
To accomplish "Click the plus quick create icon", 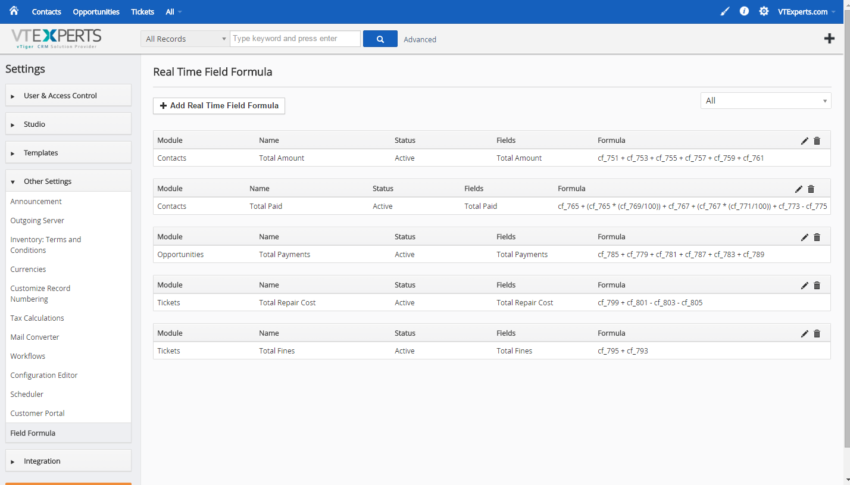I will (x=829, y=38).
